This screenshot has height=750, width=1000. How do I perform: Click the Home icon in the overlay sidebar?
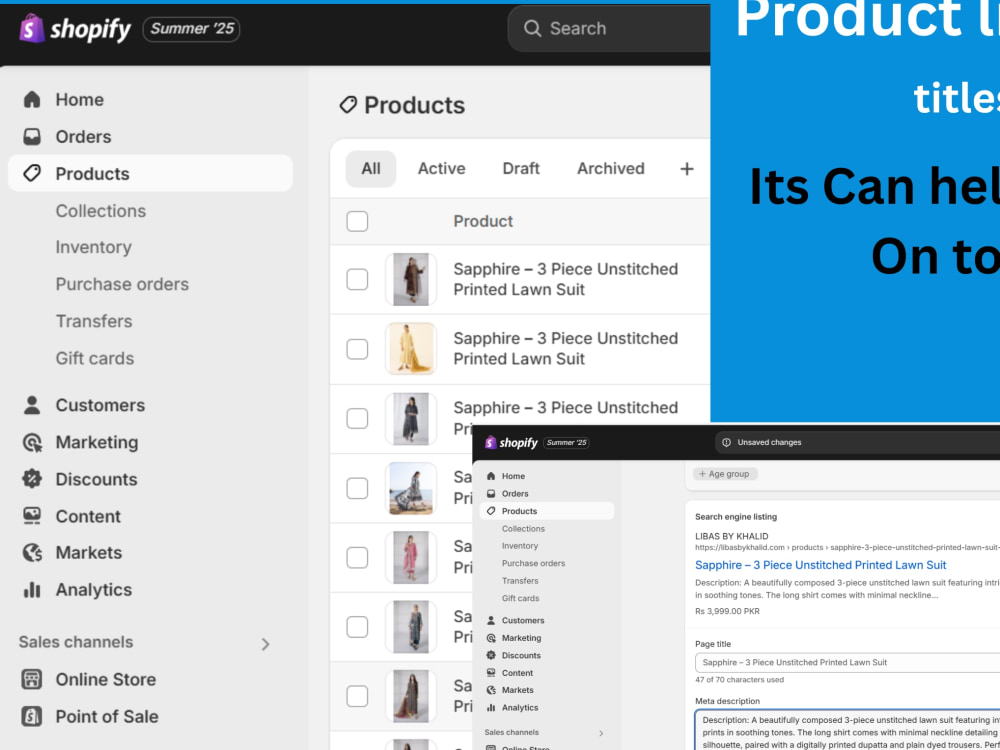(x=491, y=476)
